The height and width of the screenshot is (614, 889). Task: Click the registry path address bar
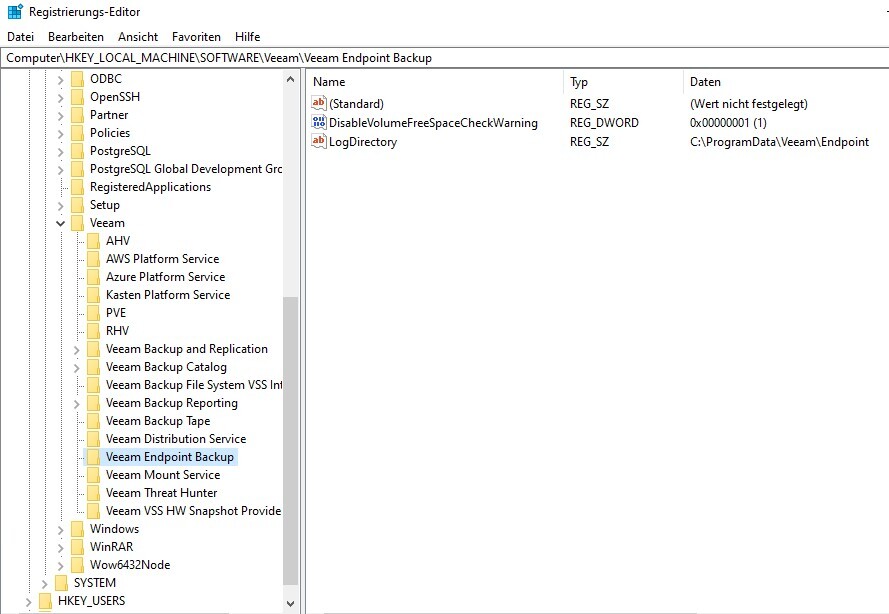pyautogui.click(x=444, y=58)
